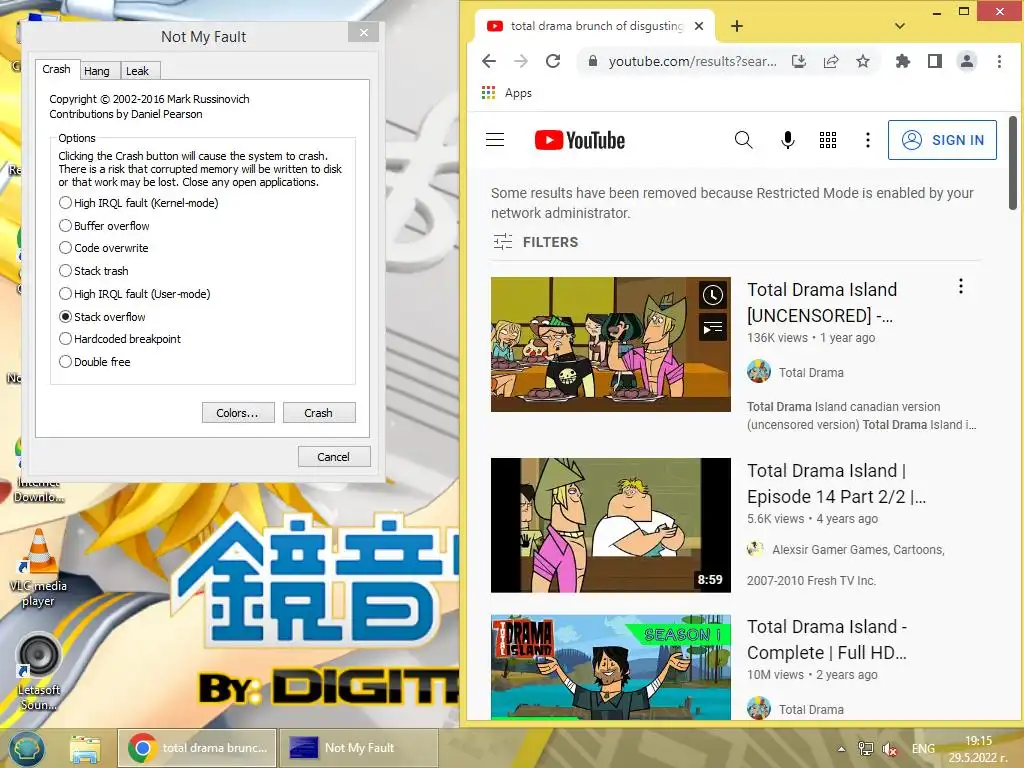Select Double free option
1024x768 pixels.
(95, 362)
